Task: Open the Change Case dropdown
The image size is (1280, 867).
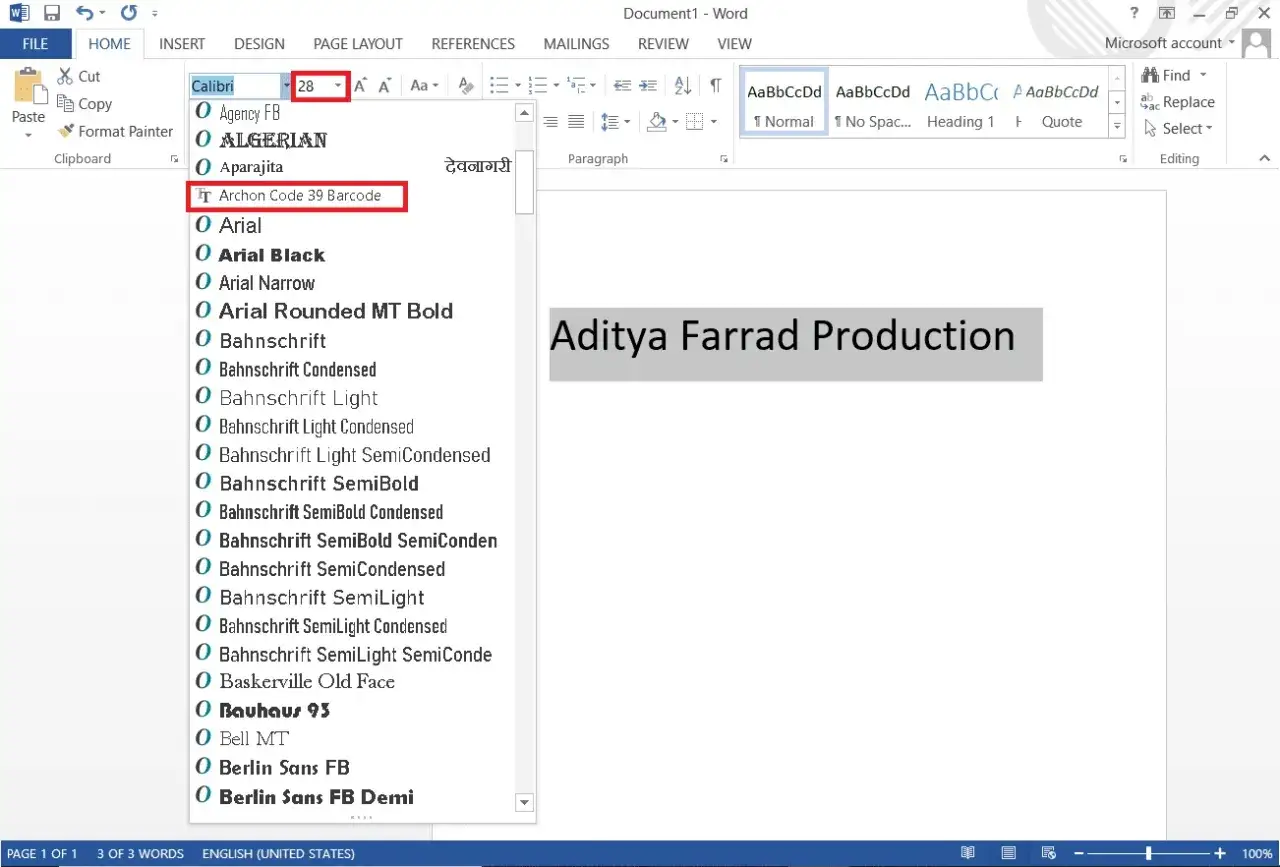Action: (x=424, y=86)
